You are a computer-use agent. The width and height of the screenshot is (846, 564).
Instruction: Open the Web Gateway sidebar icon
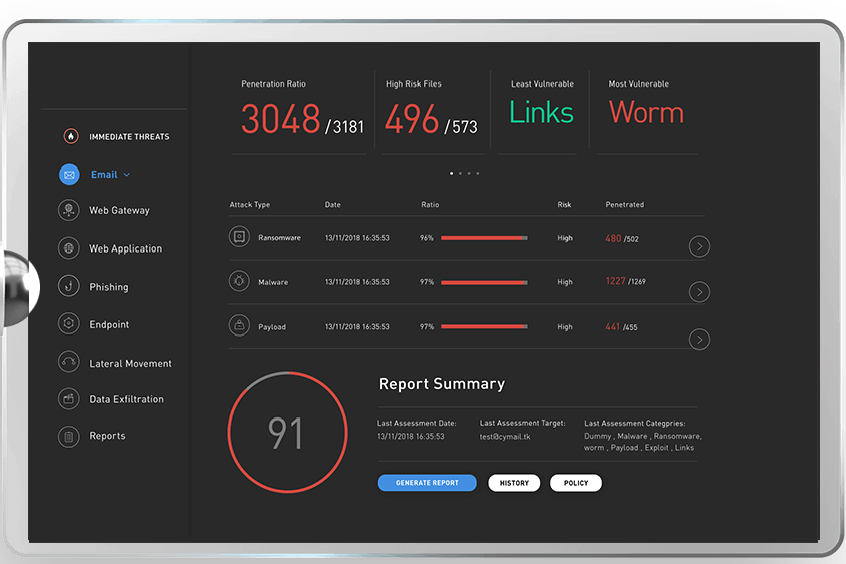[x=69, y=210]
